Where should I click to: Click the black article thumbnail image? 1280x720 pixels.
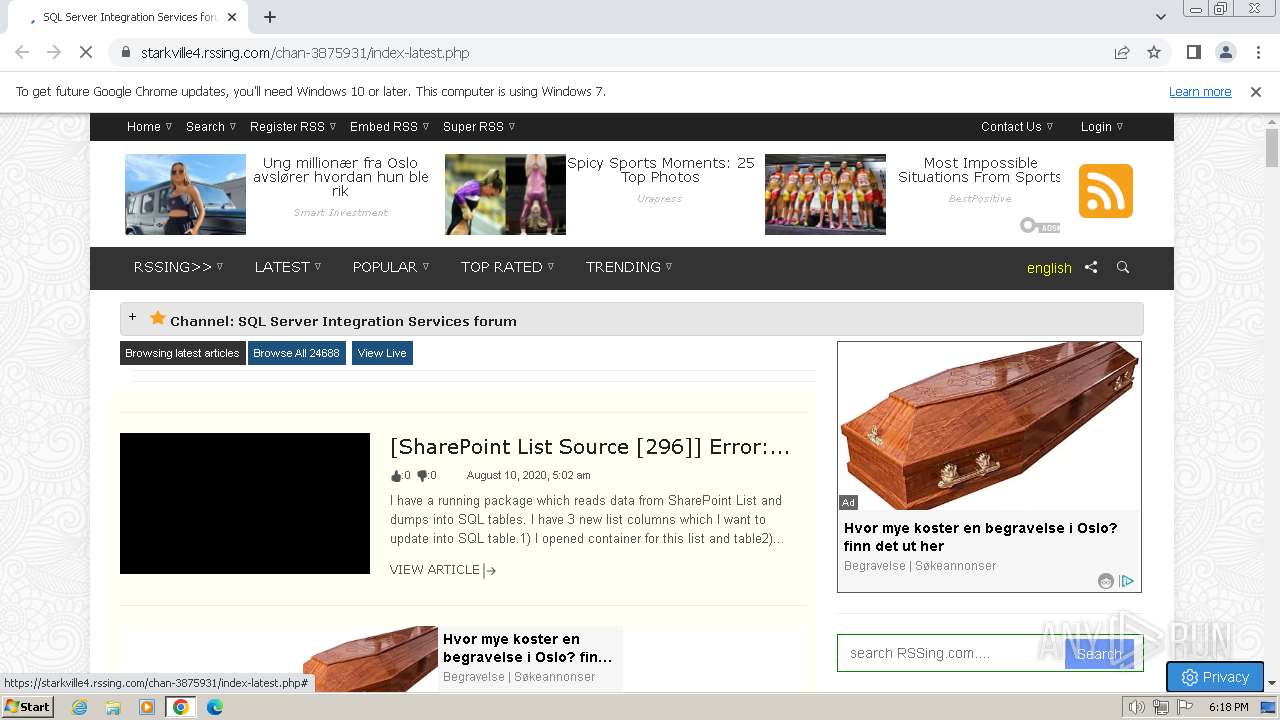(x=245, y=503)
